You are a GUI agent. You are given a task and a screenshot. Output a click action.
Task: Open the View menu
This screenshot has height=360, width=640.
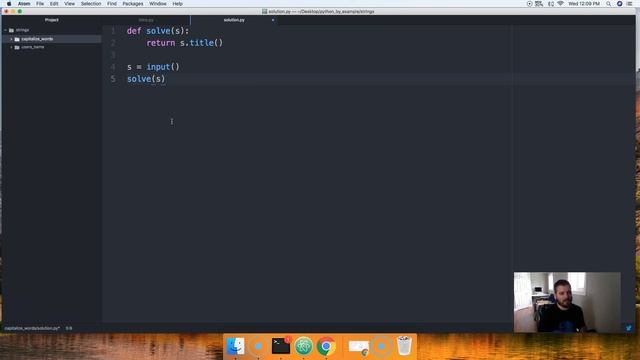click(x=69, y=4)
